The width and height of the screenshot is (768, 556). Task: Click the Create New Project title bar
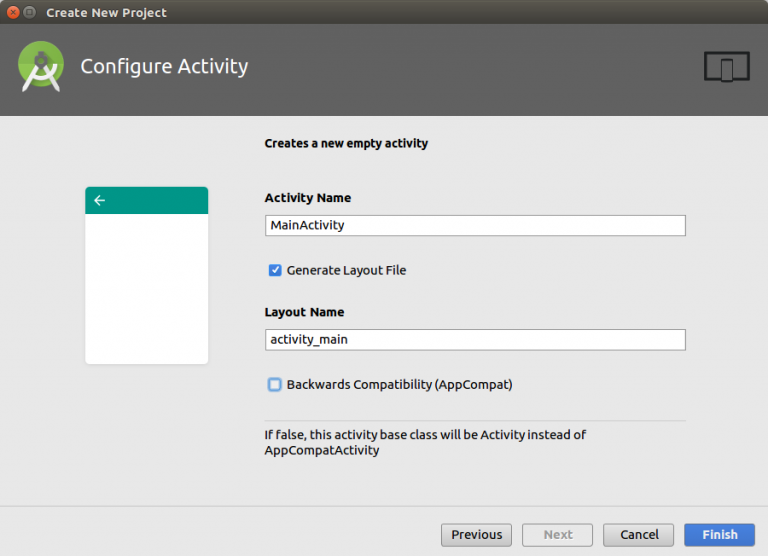point(384,12)
